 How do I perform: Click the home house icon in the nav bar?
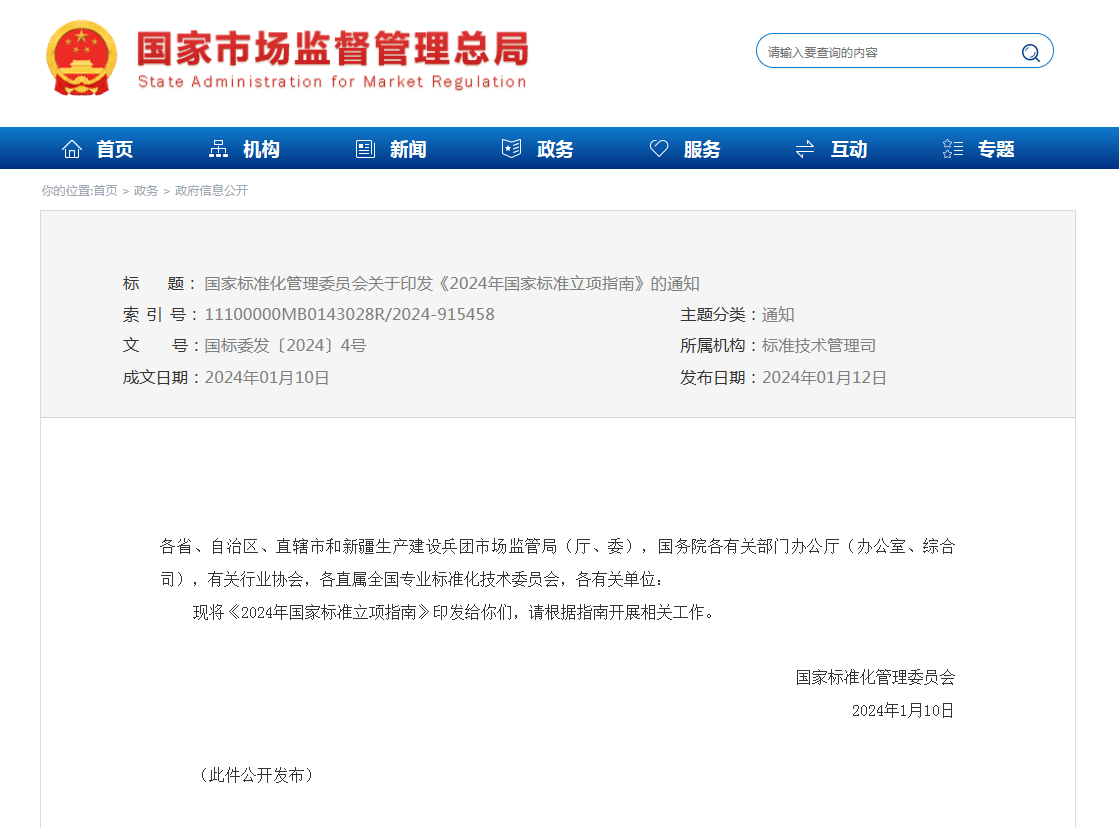72,148
